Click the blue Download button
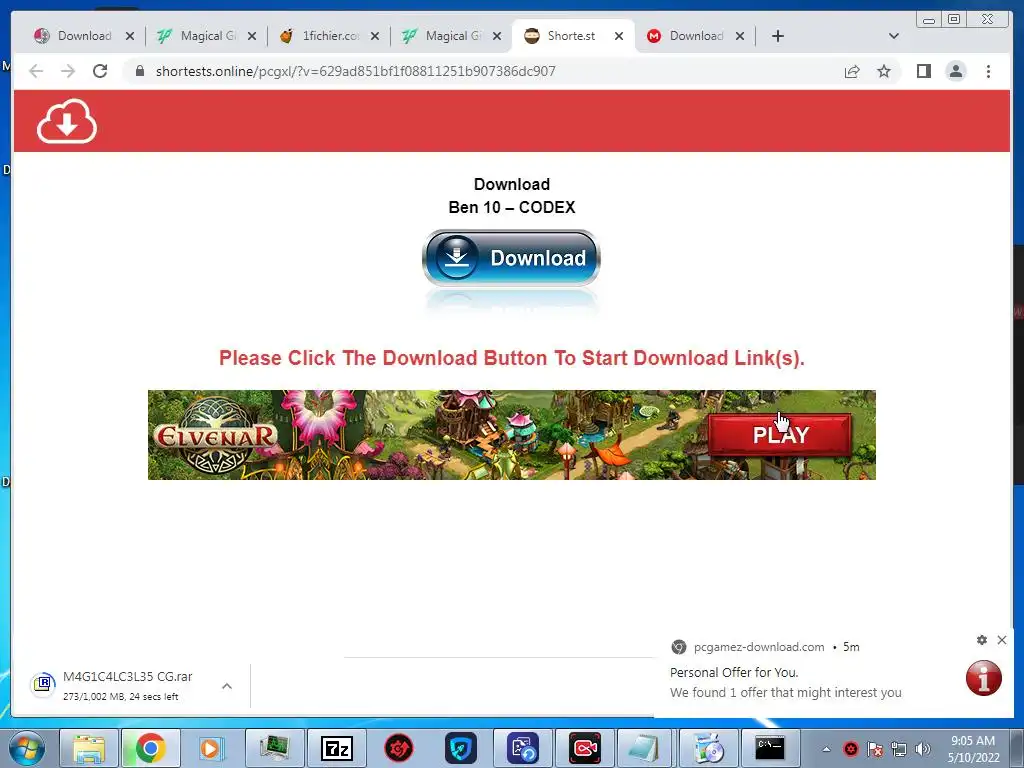Screen dimensions: 1024x768 511,258
